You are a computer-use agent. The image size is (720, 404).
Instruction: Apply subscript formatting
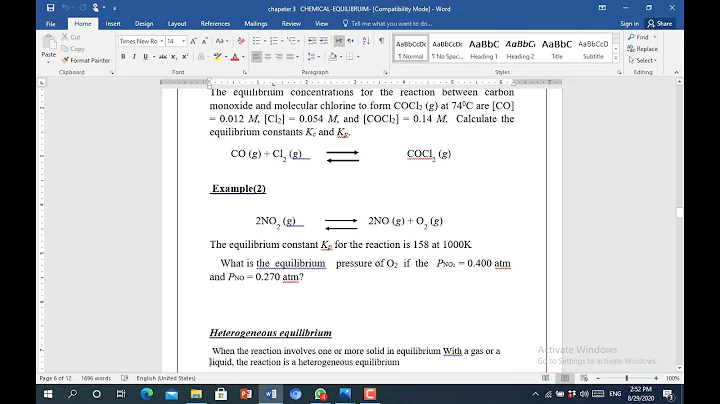tap(174, 56)
